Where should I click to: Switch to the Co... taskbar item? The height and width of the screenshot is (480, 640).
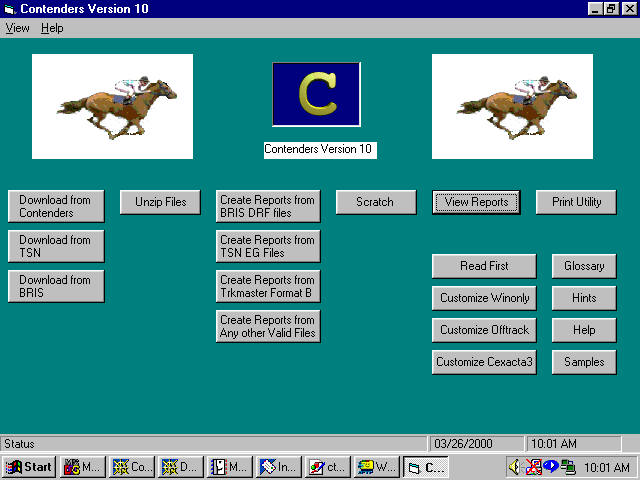click(132, 467)
